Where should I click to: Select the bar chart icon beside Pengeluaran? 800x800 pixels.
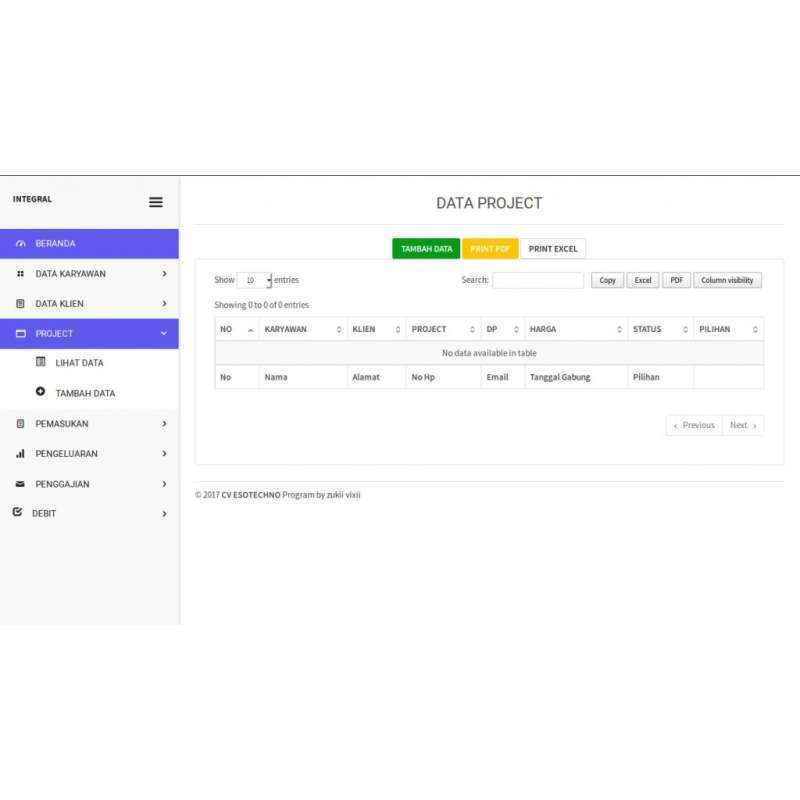pos(22,453)
